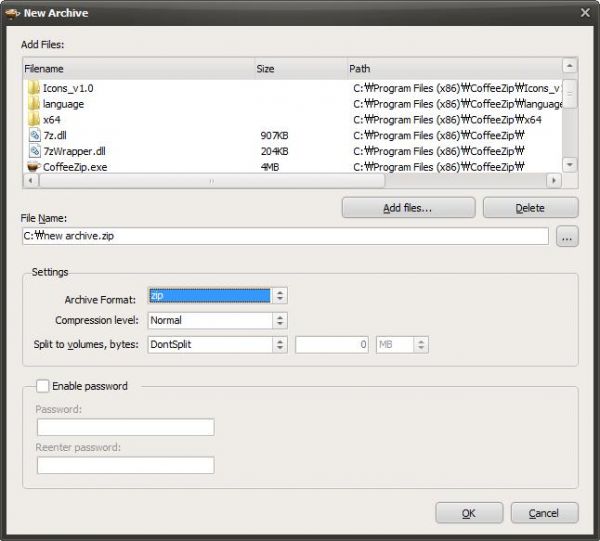Select the CoffeeZip.exe filename text

point(75,167)
